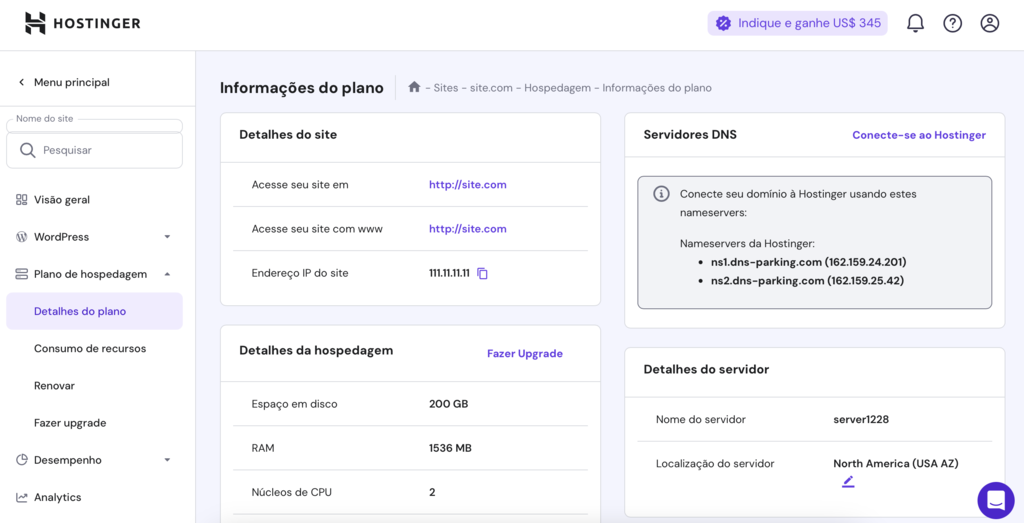Viewport: 1024px width, 523px height.
Task: Open the WordPress menu item
Action: [61, 237]
